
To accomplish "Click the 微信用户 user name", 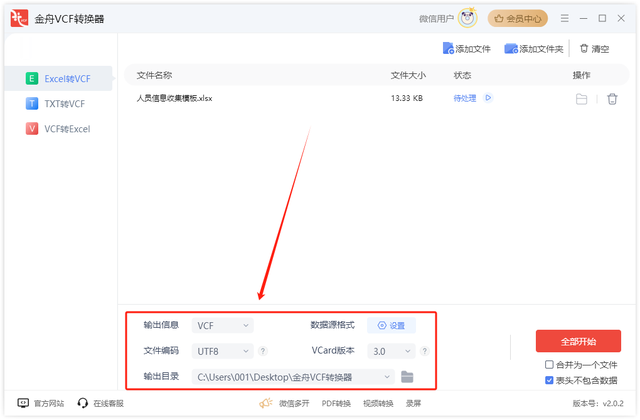I will click(436, 19).
